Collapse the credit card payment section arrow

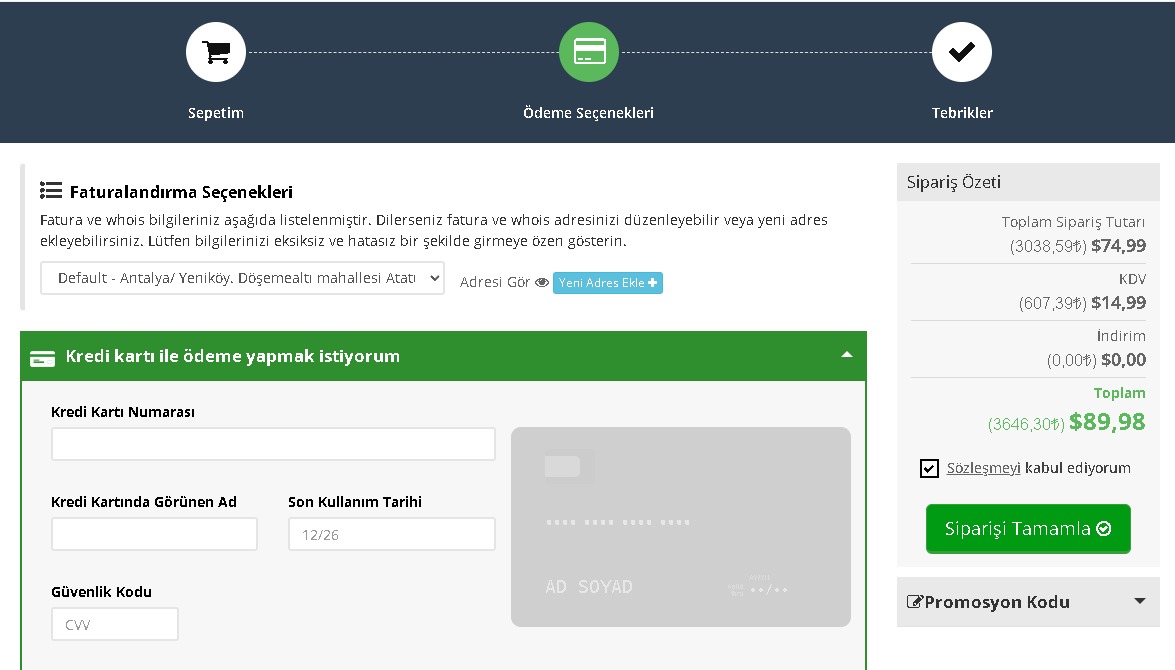pos(846,355)
